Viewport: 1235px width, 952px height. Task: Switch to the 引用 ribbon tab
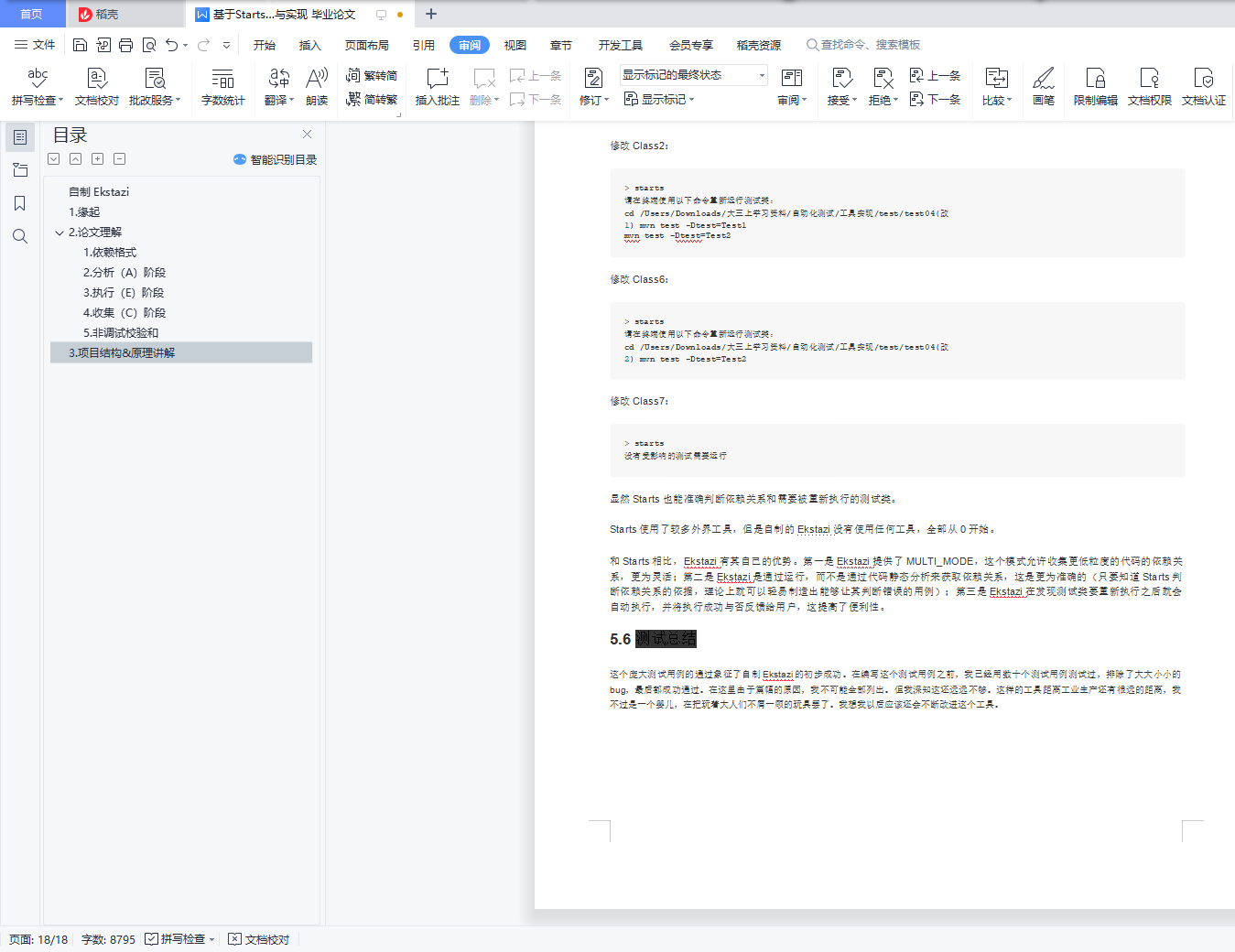(x=424, y=45)
